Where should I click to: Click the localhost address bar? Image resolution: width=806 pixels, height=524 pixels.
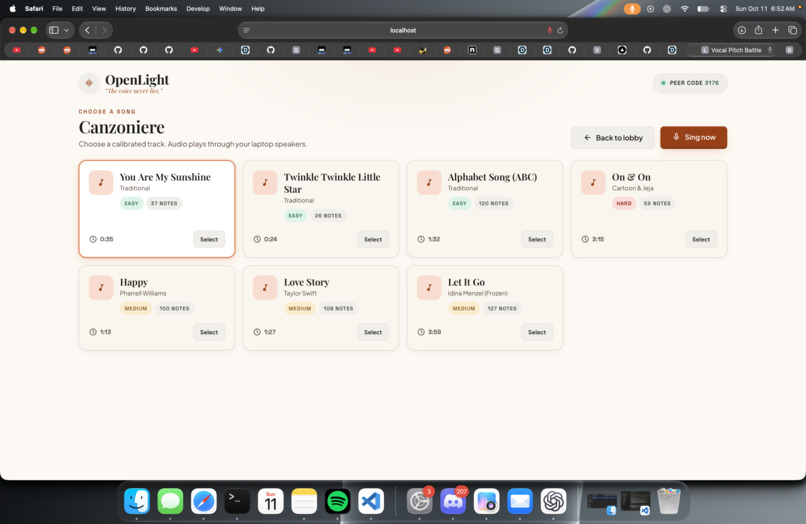click(x=402, y=30)
